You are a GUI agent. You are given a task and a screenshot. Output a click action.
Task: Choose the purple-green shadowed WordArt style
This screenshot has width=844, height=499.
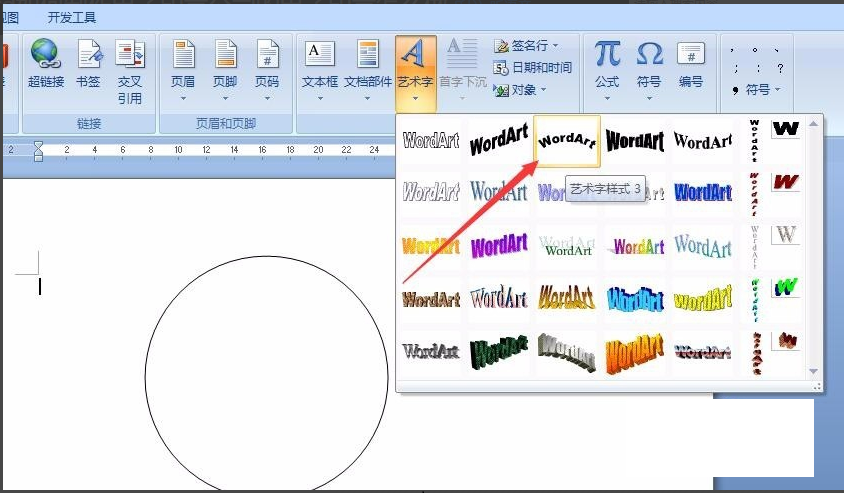(635, 246)
